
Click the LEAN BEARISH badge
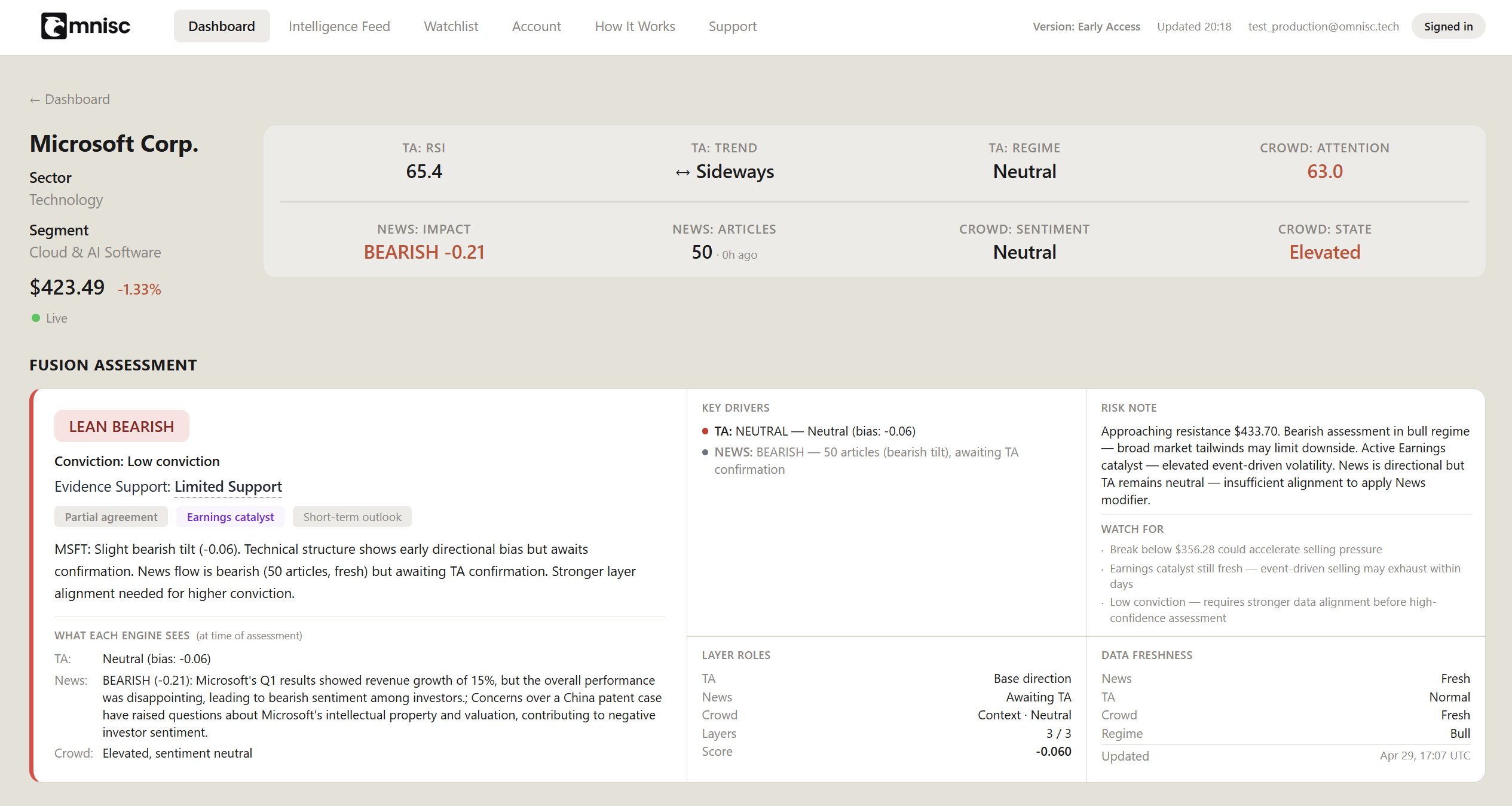click(x=121, y=427)
